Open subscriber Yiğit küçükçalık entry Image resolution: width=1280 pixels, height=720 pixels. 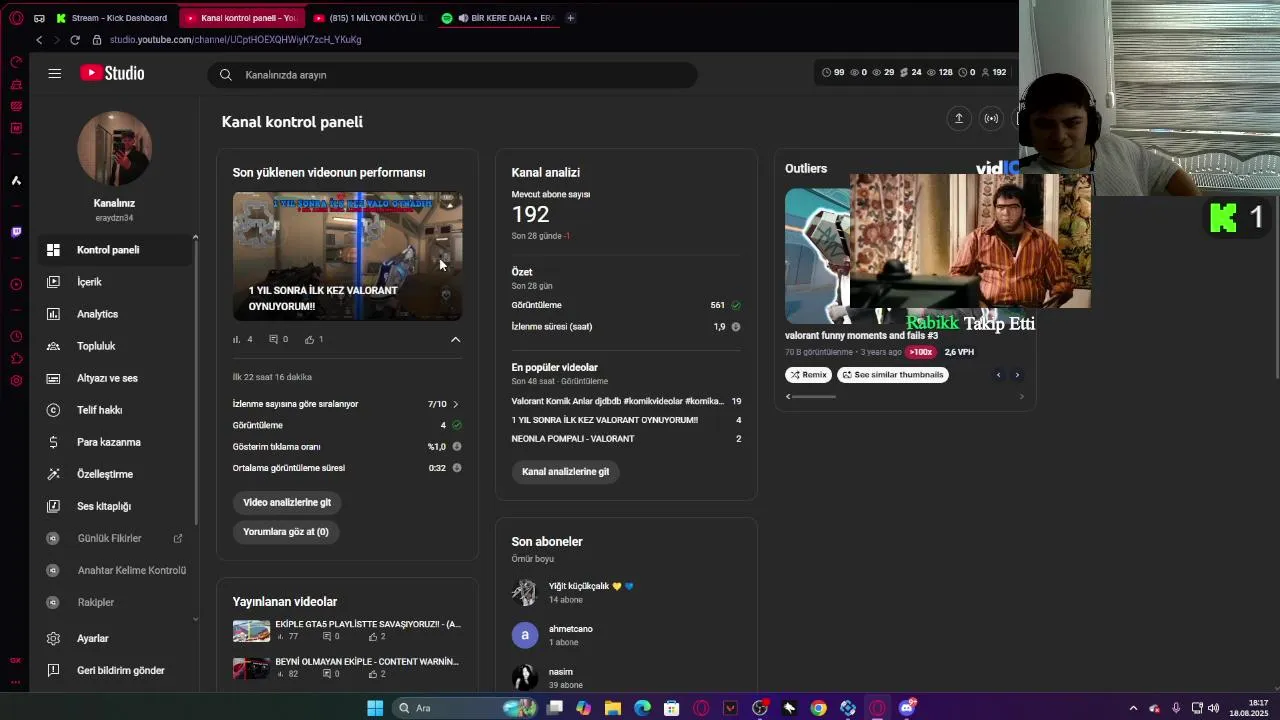point(626,592)
